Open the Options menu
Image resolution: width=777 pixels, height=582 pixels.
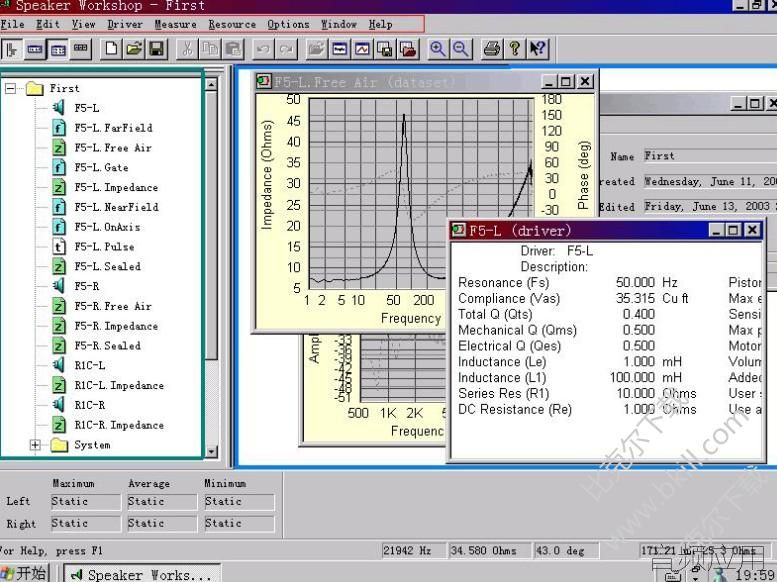(x=288, y=24)
